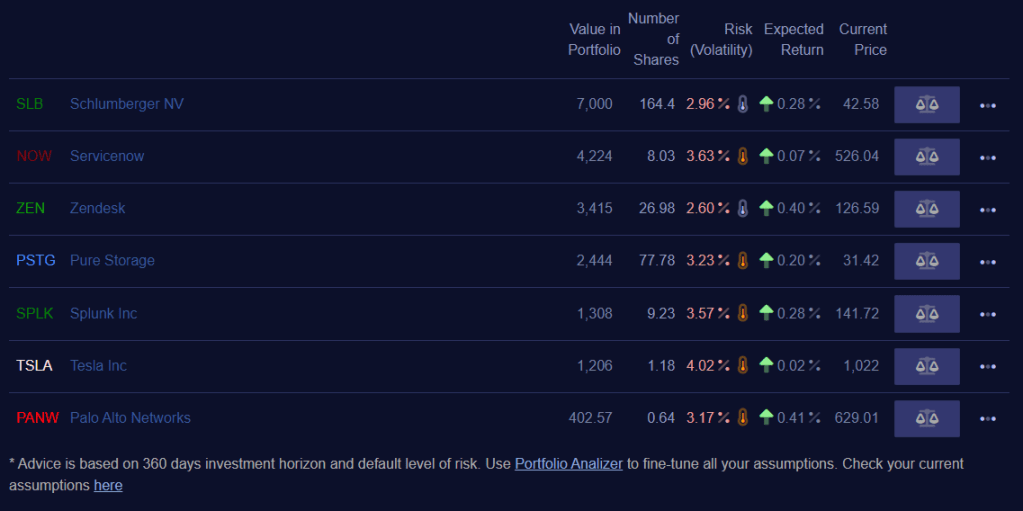Viewport: 1023px width, 511px height.
Task: Click the balance scale icon for Servicenow
Action: pos(927,156)
